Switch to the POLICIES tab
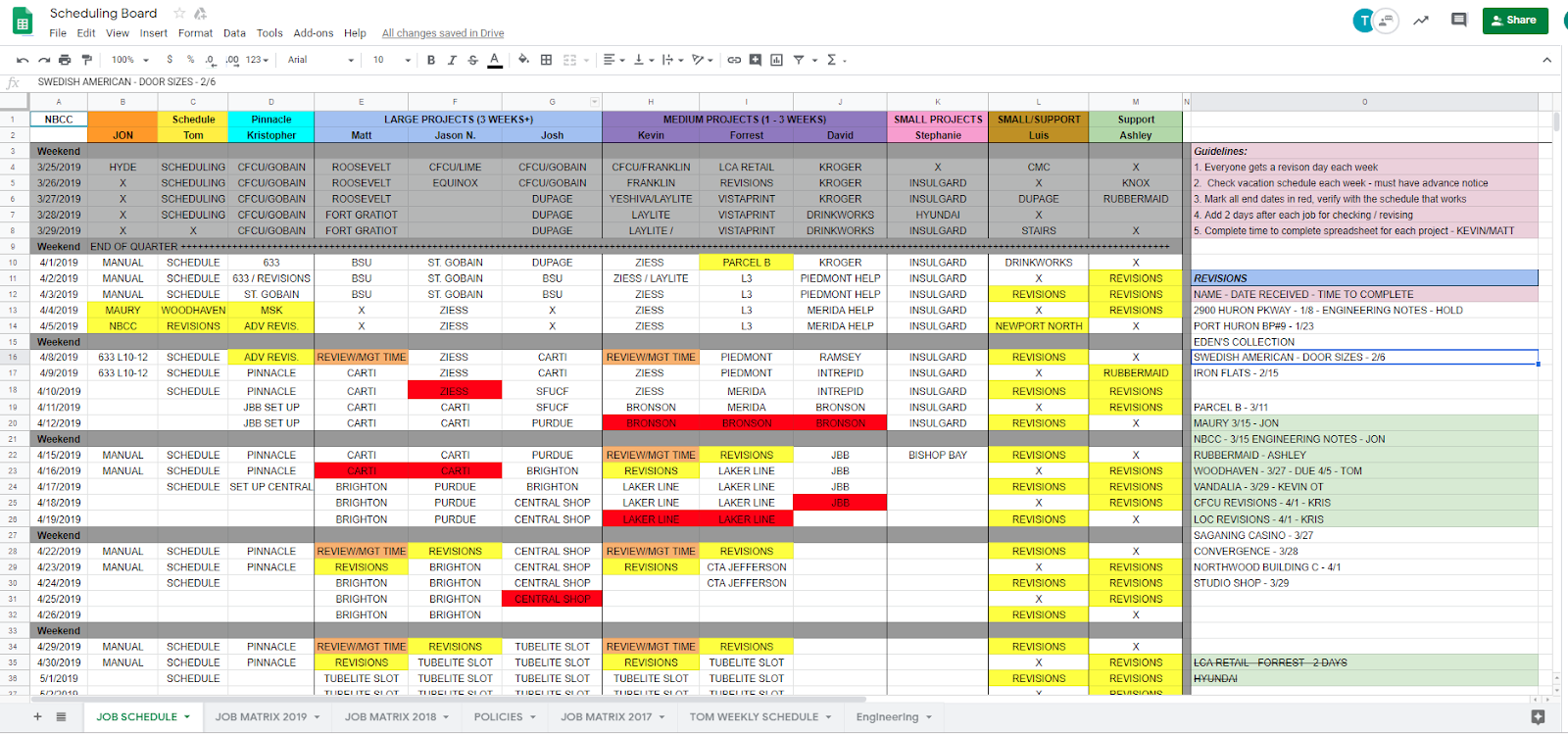Image resolution: width=1568 pixels, height=734 pixels. pos(505,717)
